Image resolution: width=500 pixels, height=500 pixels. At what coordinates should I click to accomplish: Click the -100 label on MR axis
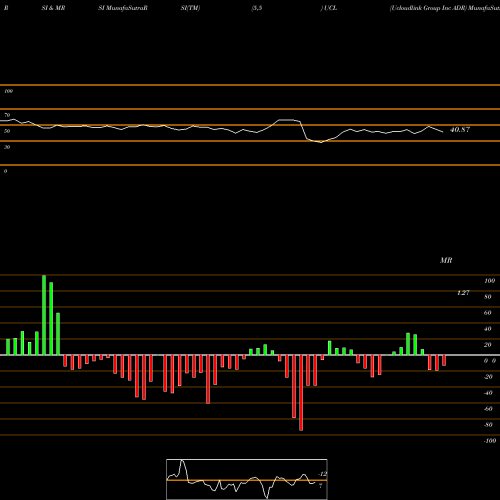click(x=490, y=441)
